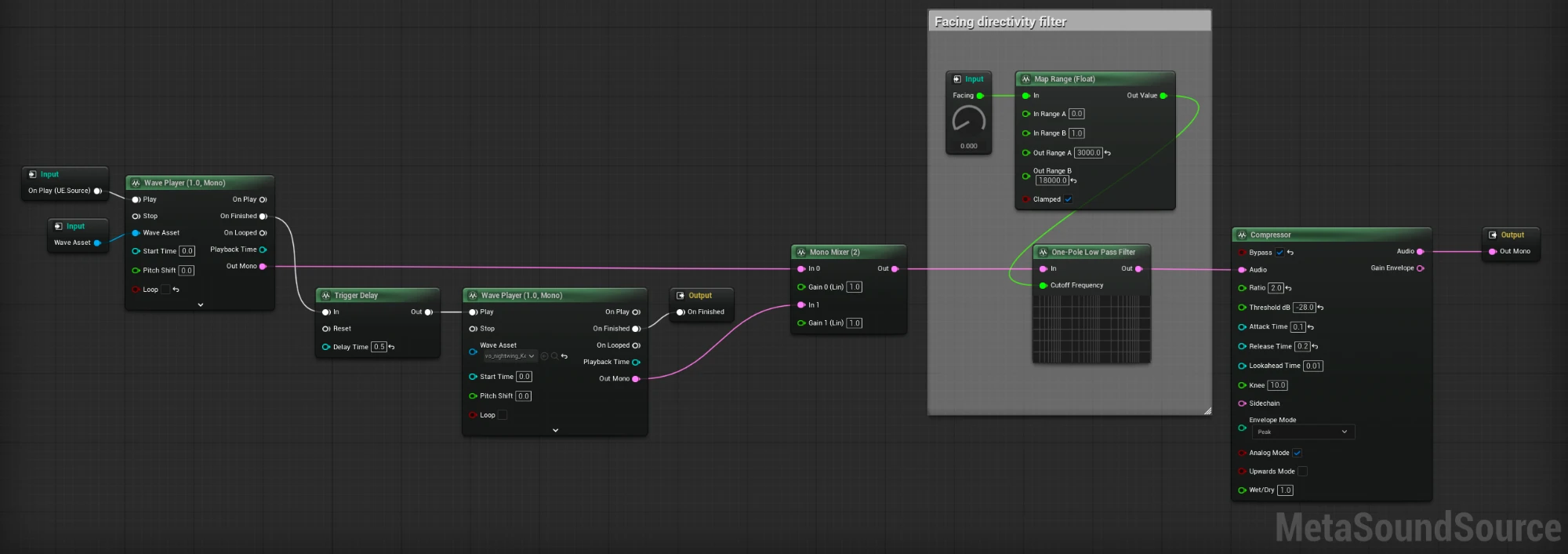Reset the Bypass value with the arrow icon
The image size is (1568, 554).
[x=1290, y=253]
